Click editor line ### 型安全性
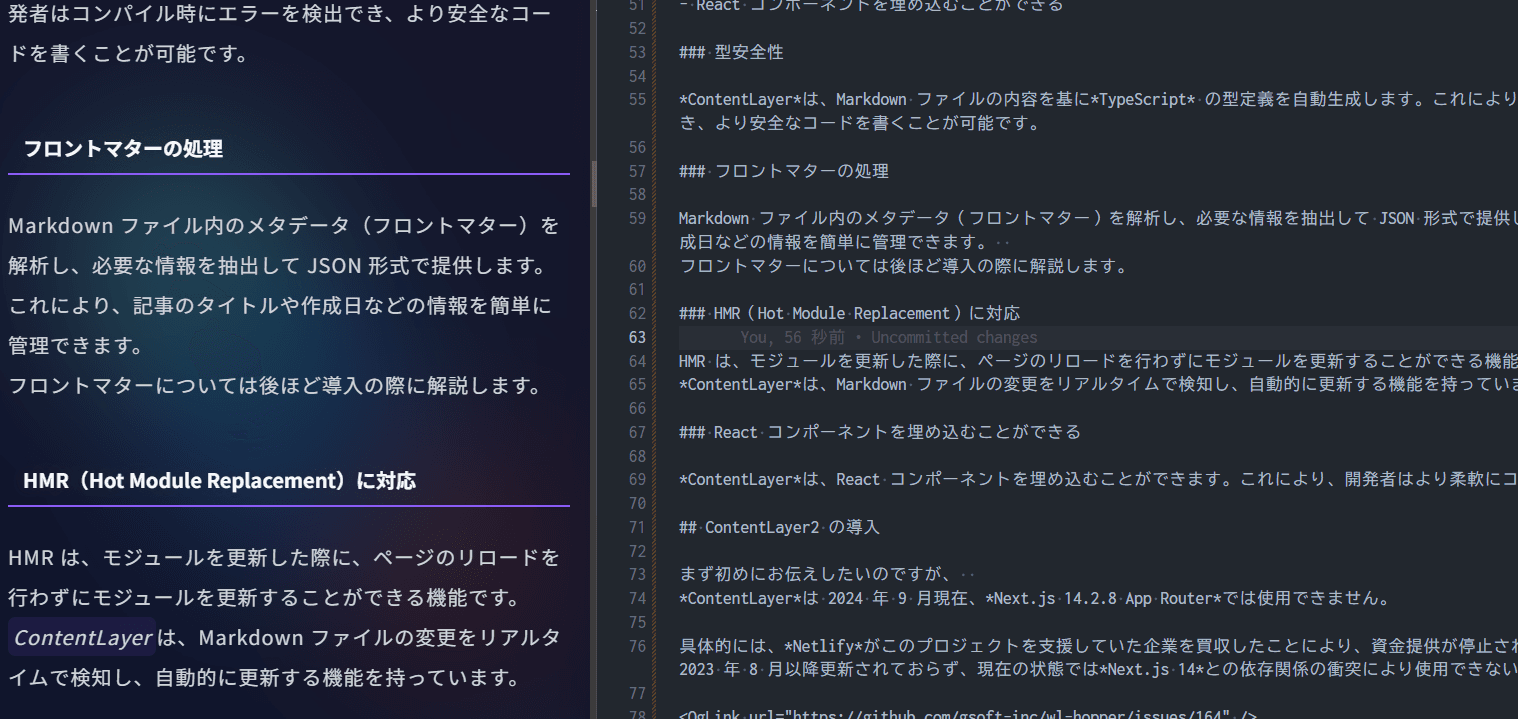The height and width of the screenshot is (719, 1518). (x=730, y=52)
